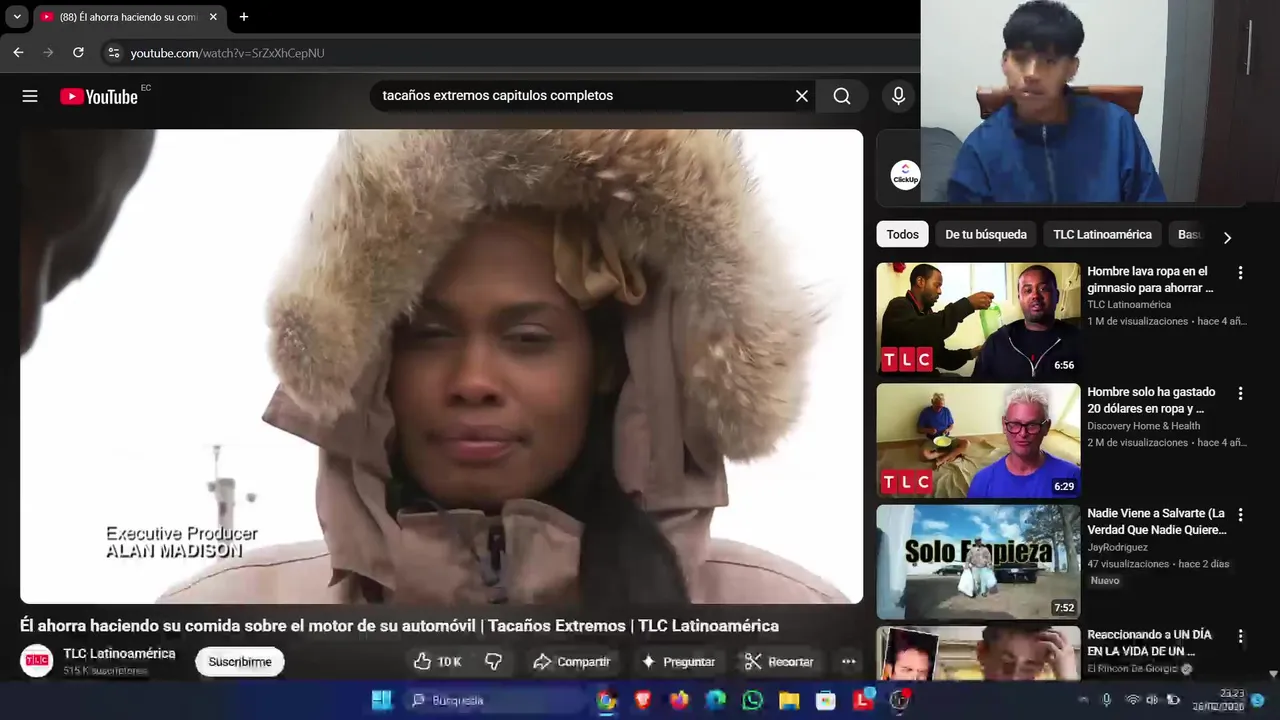Viewport: 1280px width, 720px height.
Task: Like the video (10 K)
Action: point(437,662)
